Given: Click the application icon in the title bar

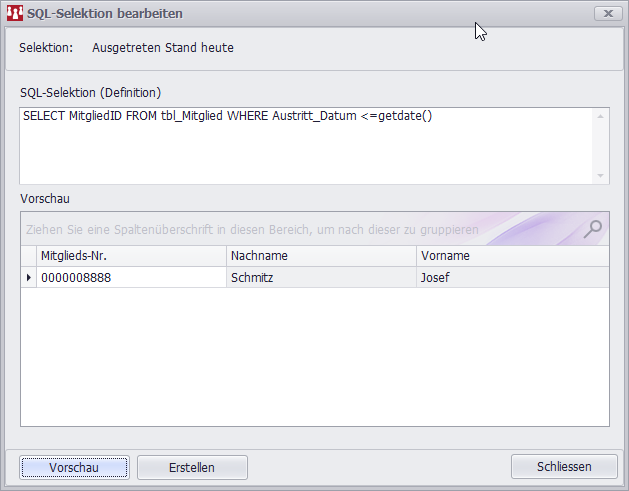Looking at the screenshot, I should (x=15, y=14).
